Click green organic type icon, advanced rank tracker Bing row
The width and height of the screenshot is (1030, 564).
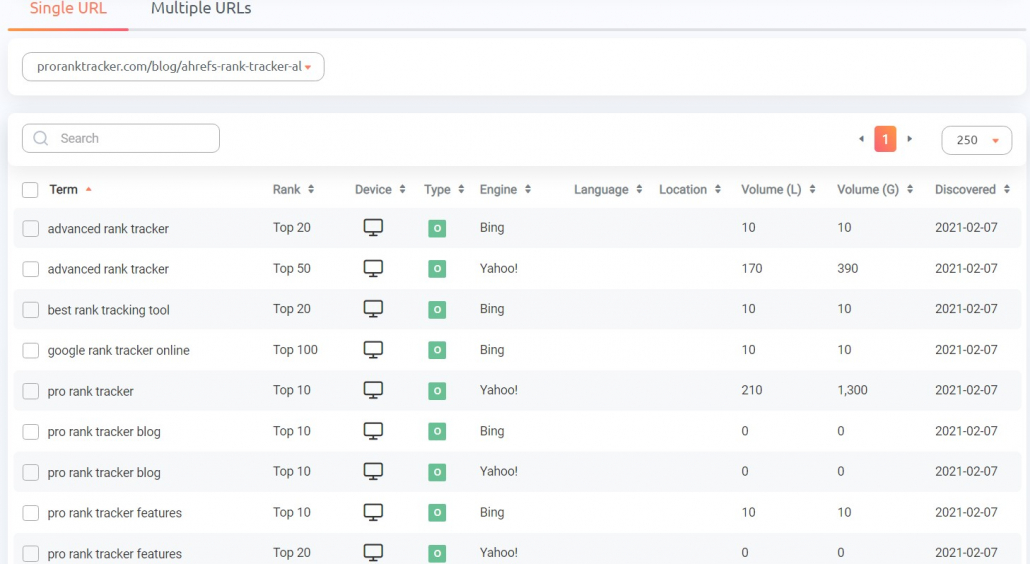click(437, 228)
